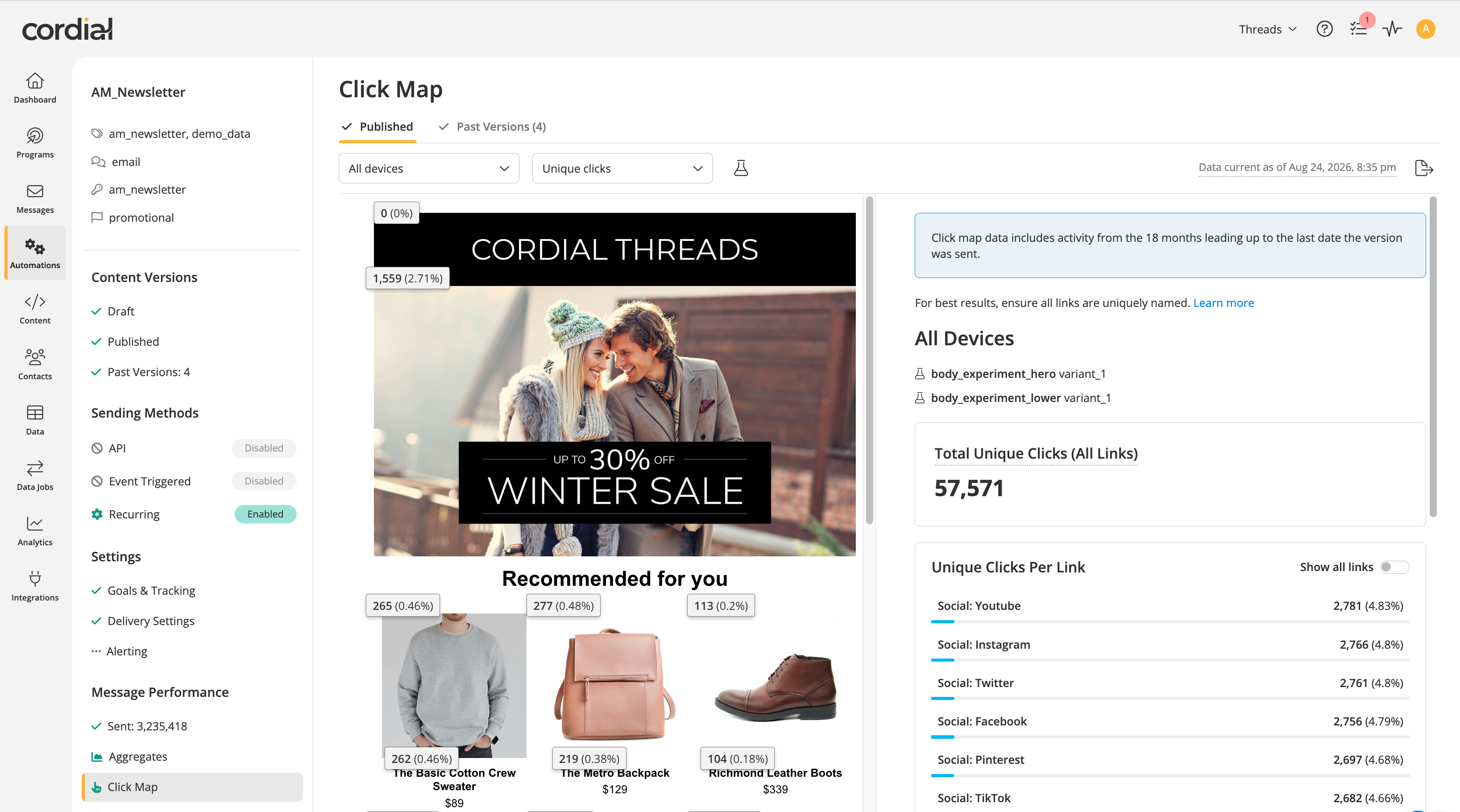
Task: Open the user avatar A menu
Action: click(1426, 29)
